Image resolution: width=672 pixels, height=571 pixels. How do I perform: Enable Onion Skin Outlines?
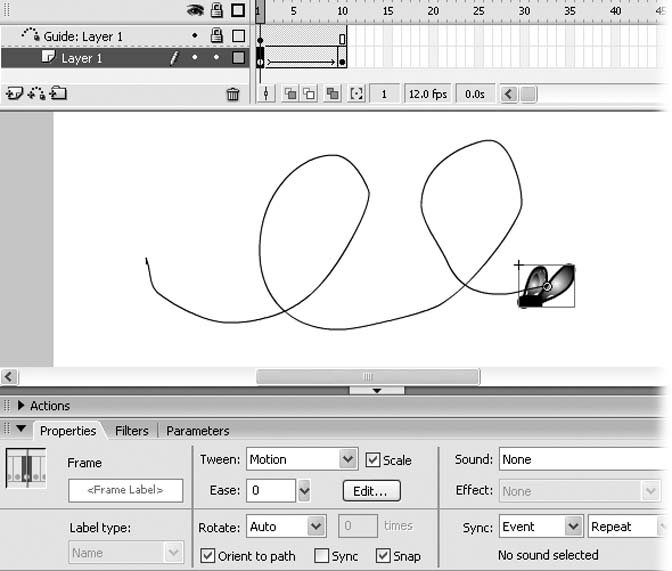coord(309,94)
